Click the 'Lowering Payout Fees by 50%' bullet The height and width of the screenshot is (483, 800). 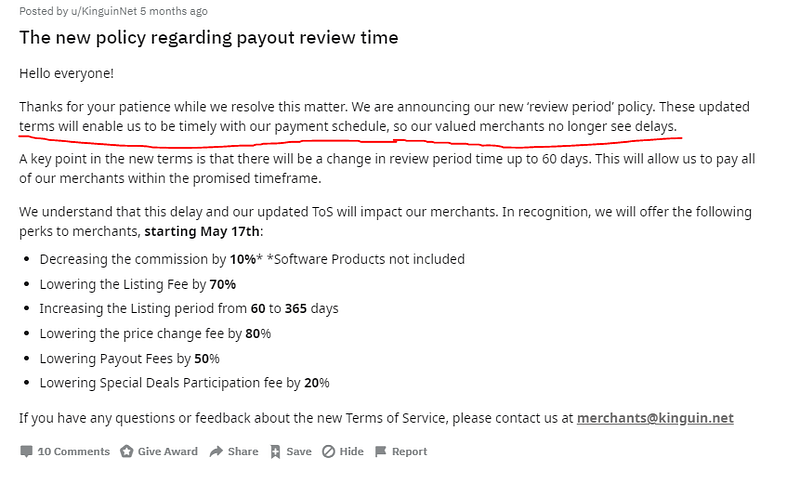[130, 359]
